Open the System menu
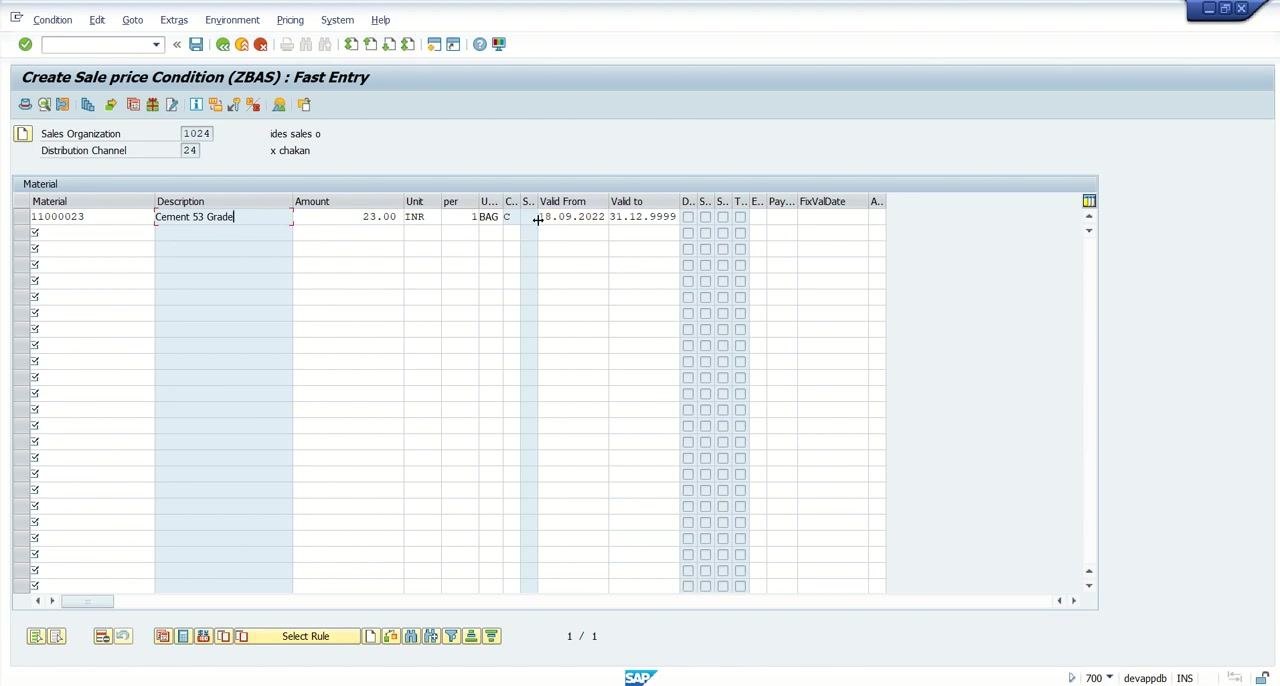This screenshot has width=1280, height=686. pos(337,20)
